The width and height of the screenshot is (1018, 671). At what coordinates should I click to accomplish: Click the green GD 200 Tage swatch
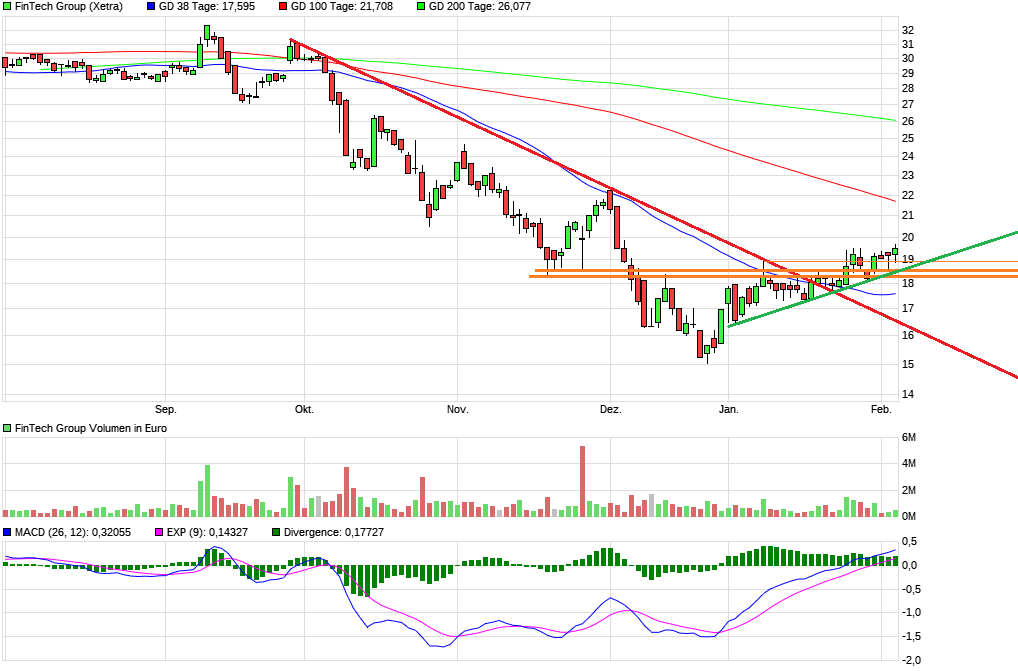pos(421,6)
